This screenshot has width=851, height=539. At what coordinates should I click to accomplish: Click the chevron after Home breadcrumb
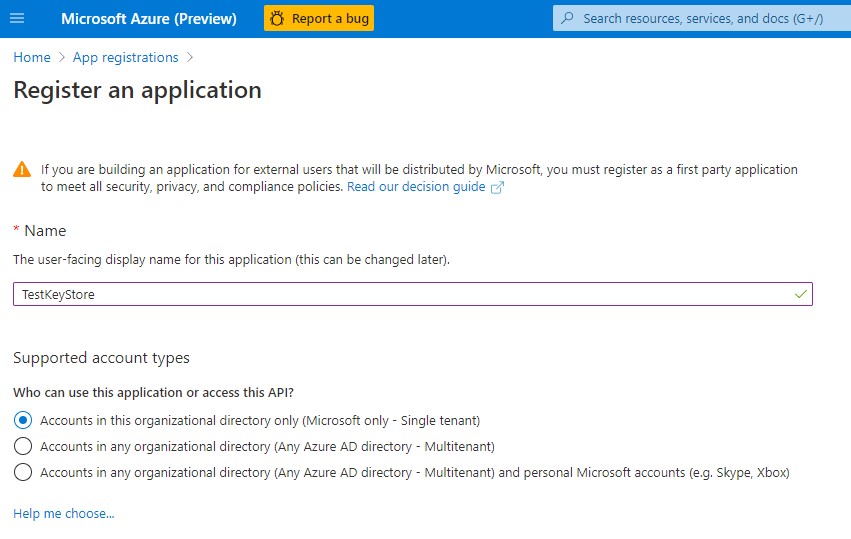(62, 58)
